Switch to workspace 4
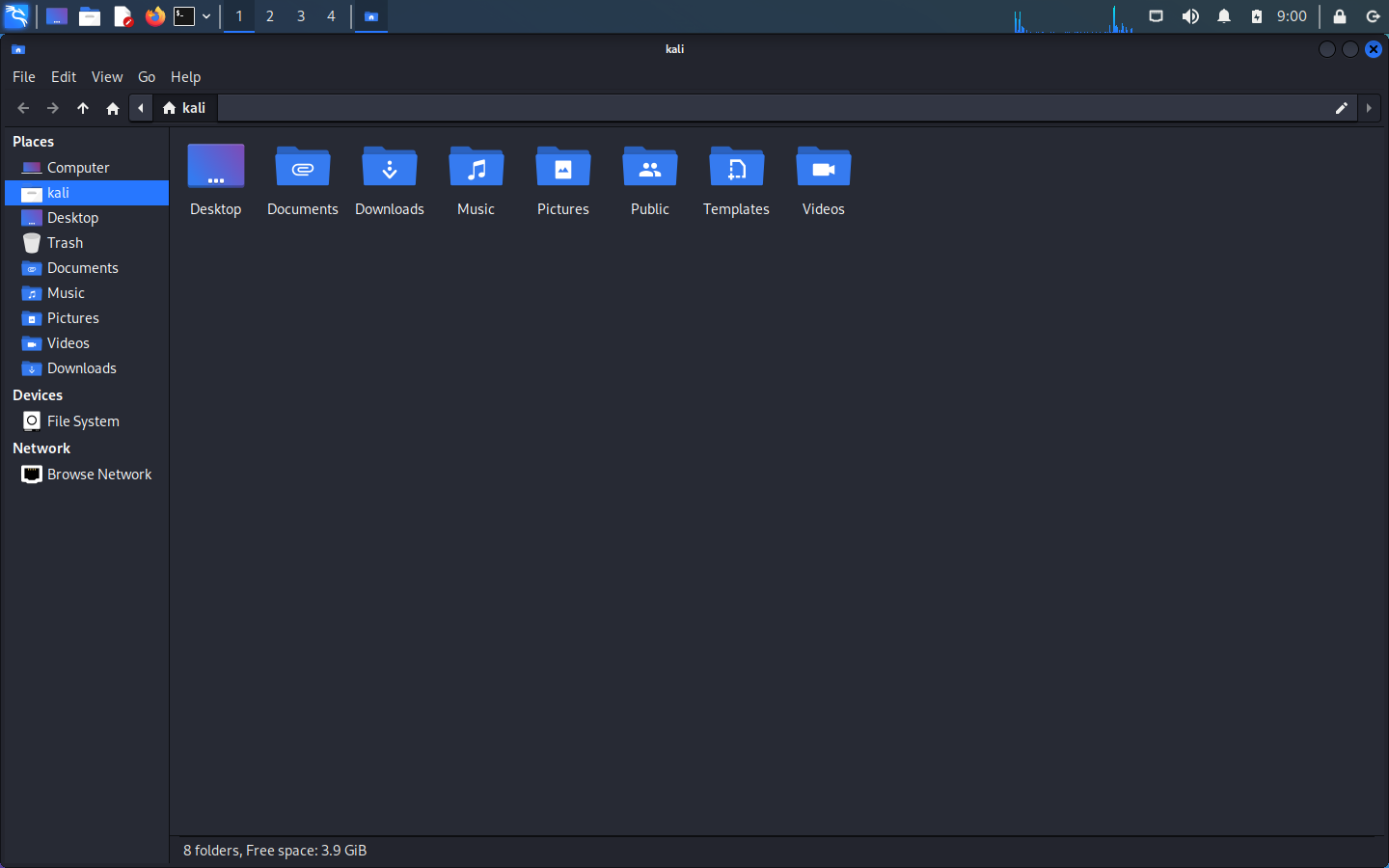 click(x=331, y=16)
